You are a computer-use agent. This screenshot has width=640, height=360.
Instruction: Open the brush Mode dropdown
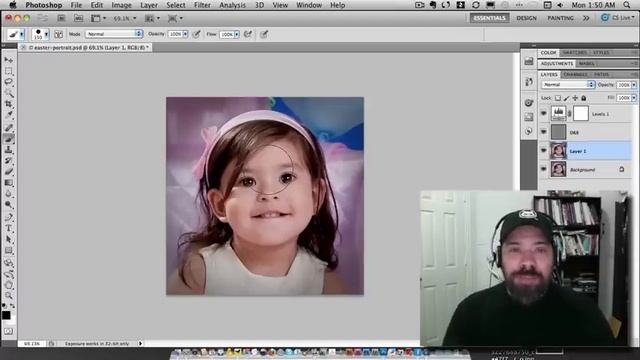click(x=114, y=34)
